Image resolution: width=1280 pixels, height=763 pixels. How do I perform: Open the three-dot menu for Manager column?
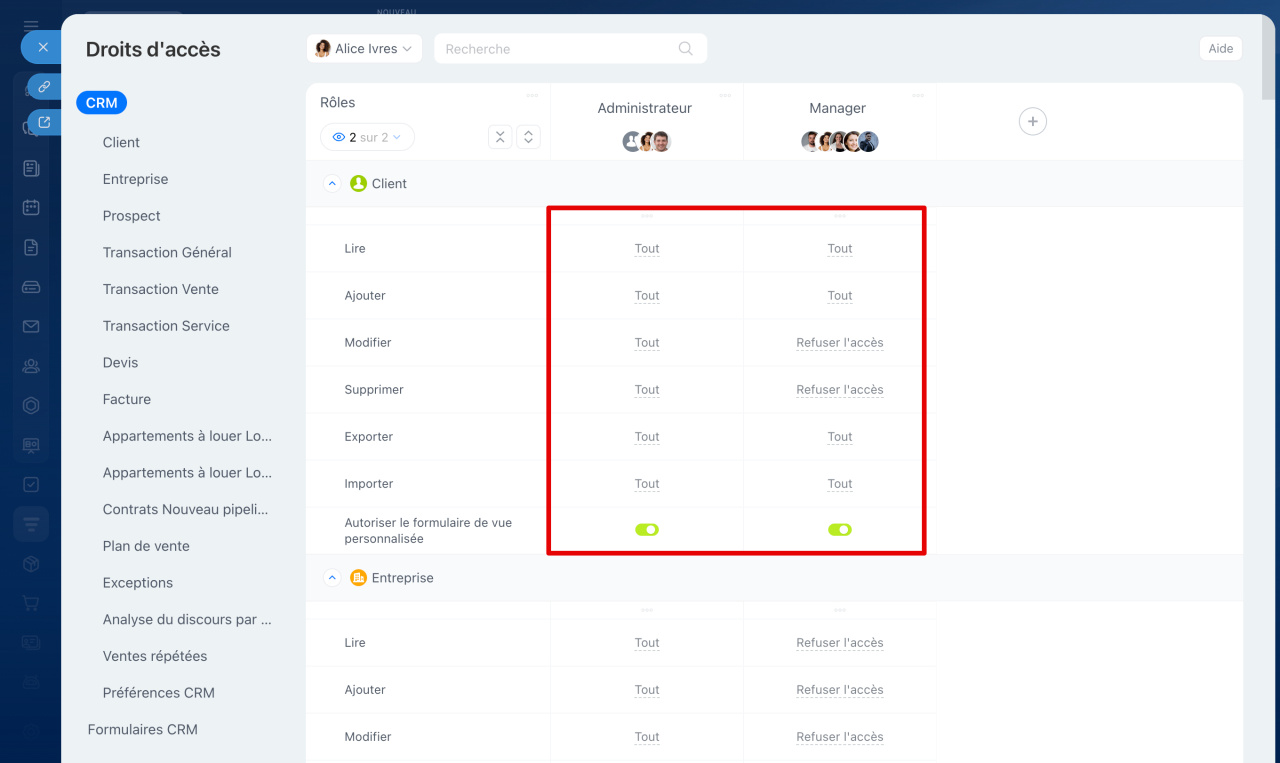pos(918,96)
